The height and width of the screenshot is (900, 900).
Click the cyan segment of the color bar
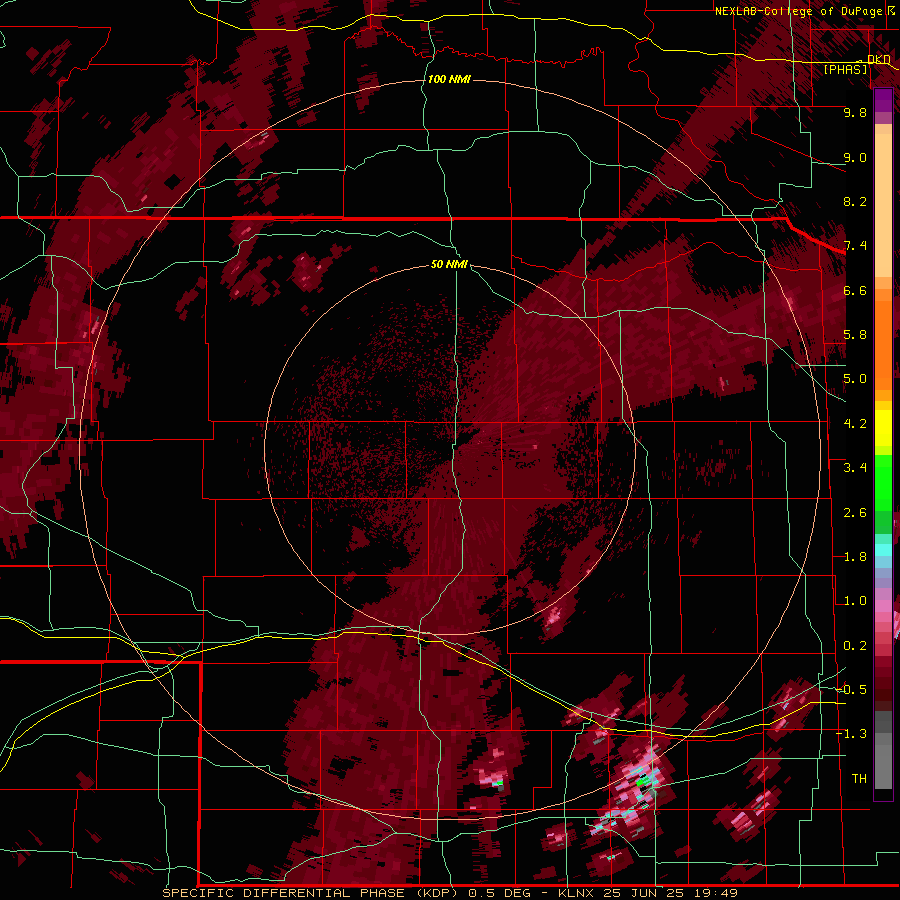[883, 549]
